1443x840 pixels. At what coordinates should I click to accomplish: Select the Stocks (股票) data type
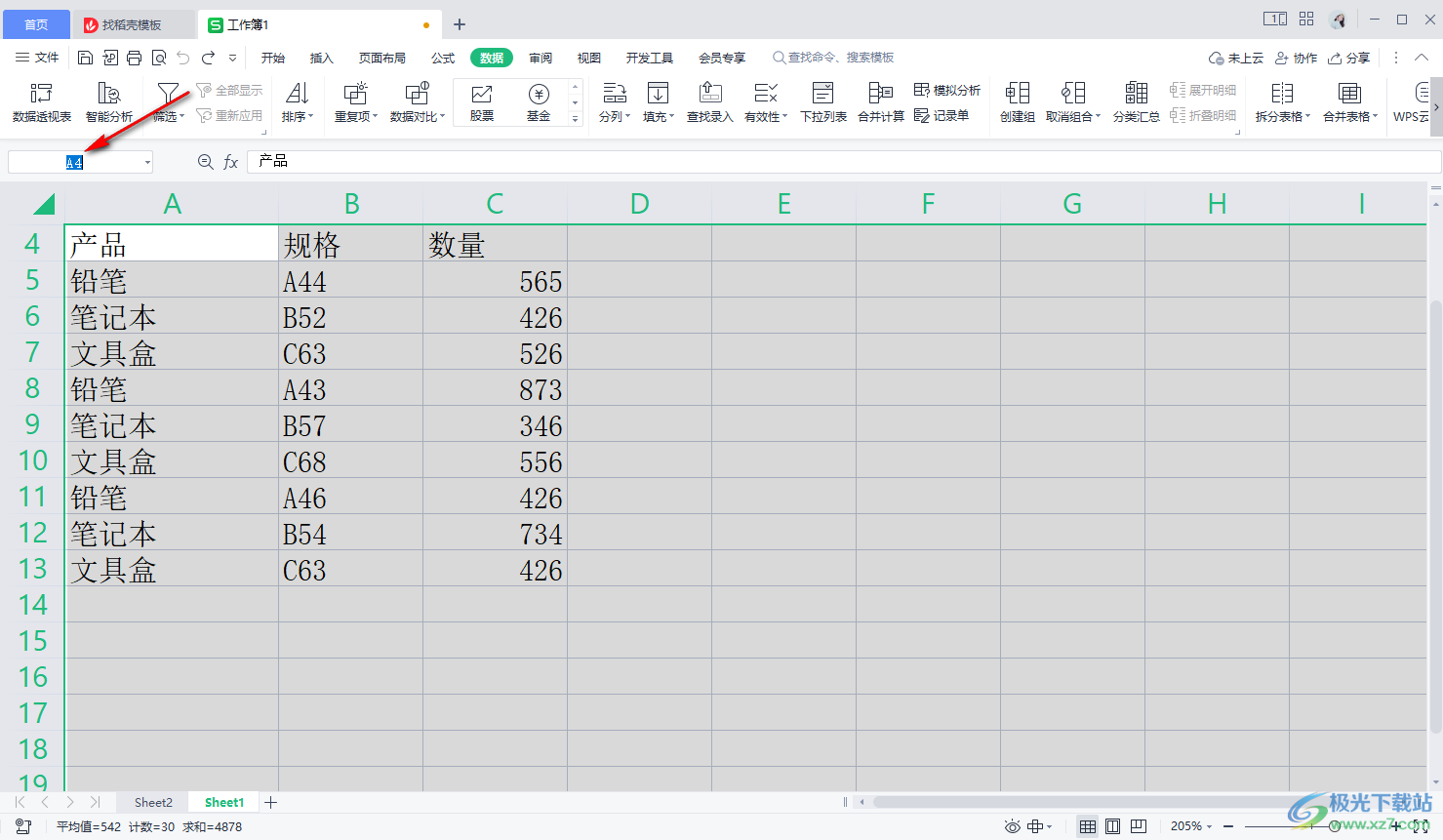(482, 102)
